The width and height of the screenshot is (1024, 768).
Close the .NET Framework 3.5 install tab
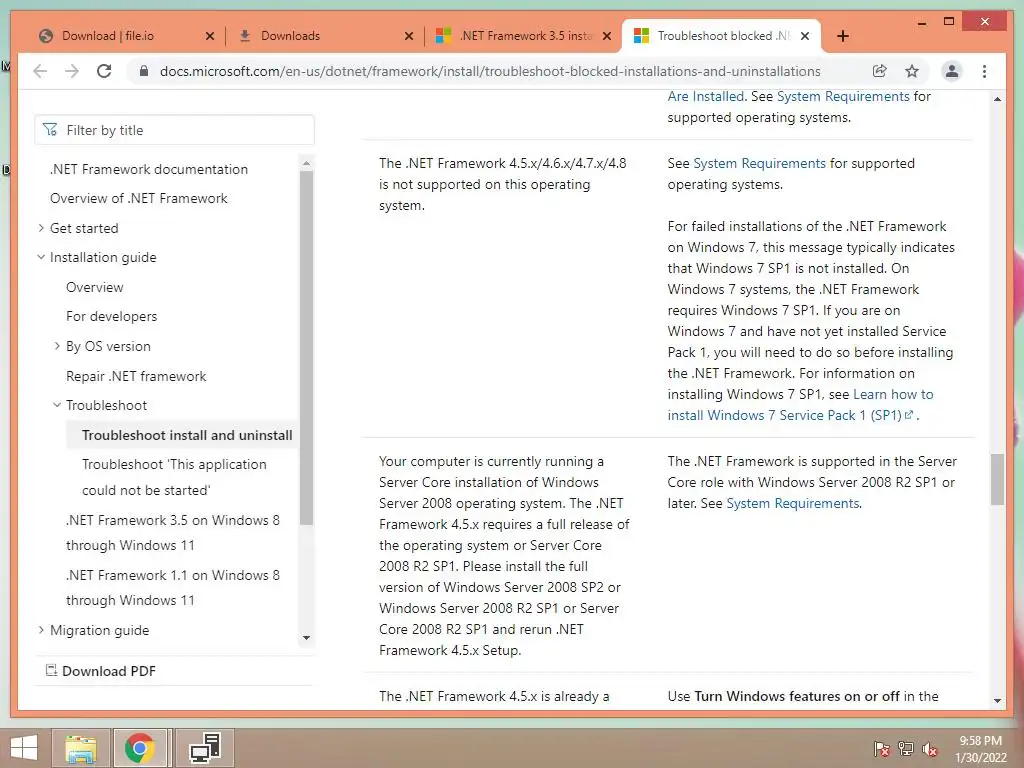(x=607, y=36)
